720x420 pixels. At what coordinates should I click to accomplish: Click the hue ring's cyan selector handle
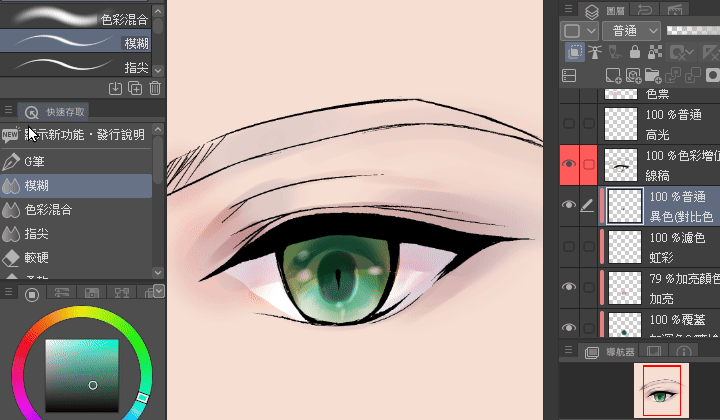pyautogui.click(x=143, y=398)
